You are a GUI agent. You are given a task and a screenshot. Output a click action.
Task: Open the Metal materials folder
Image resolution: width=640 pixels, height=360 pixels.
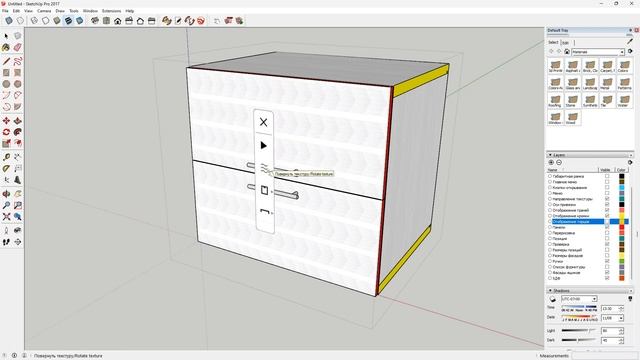point(607,84)
